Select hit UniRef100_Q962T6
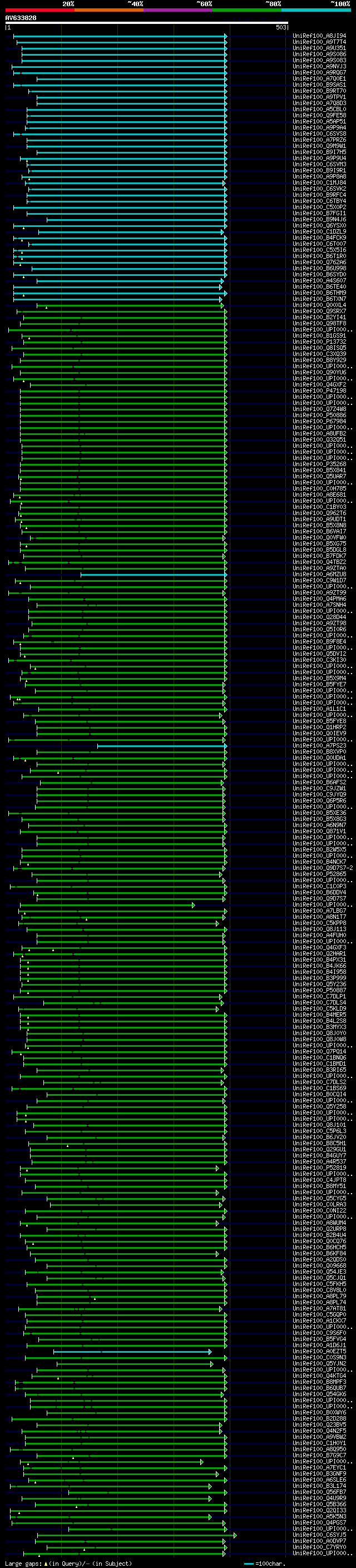The width and height of the screenshot is (356, 1568). (319, 513)
